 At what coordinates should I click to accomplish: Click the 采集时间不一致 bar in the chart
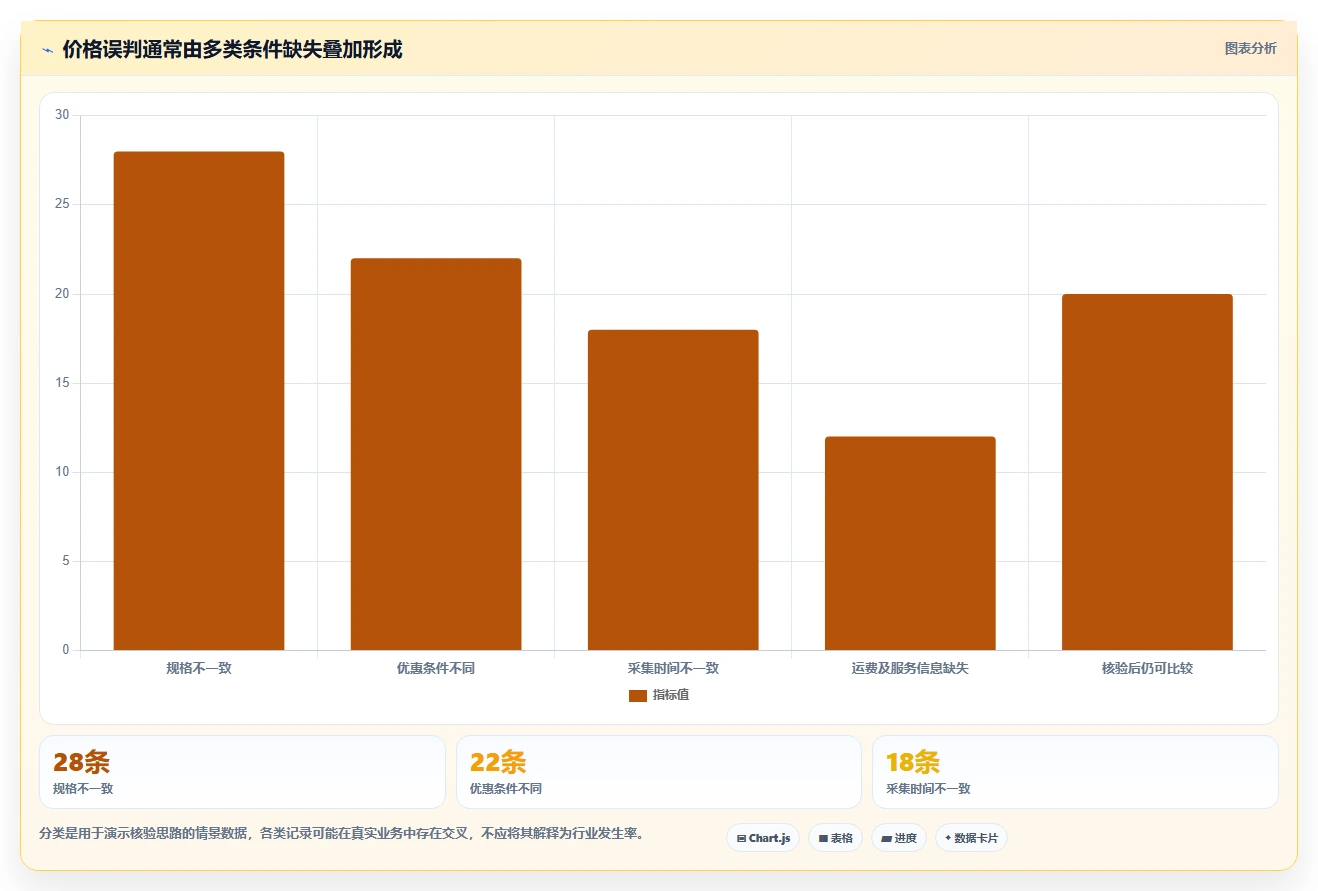673,490
